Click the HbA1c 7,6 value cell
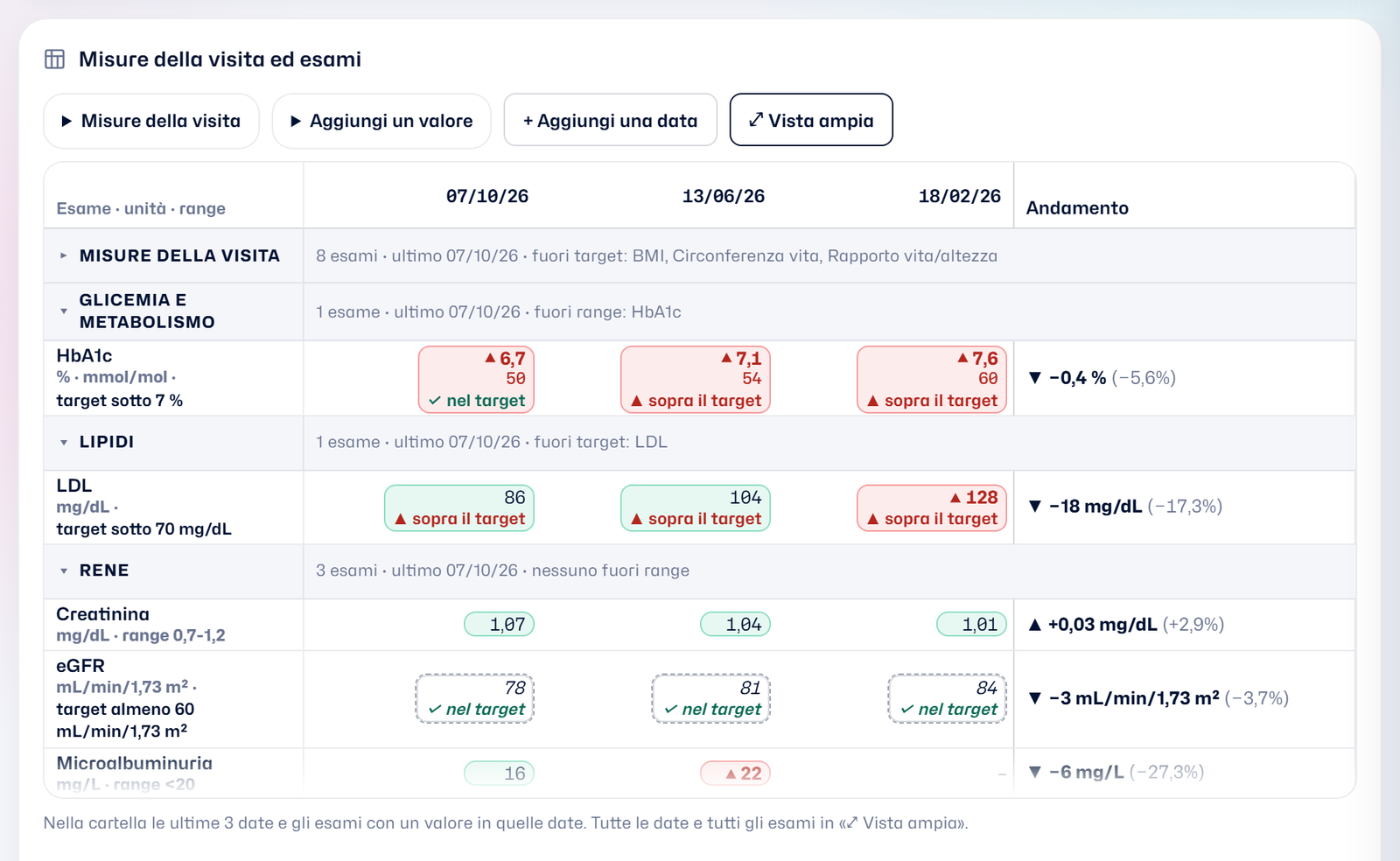Viewport: 1400px width, 861px height. [x=932, y=379]
